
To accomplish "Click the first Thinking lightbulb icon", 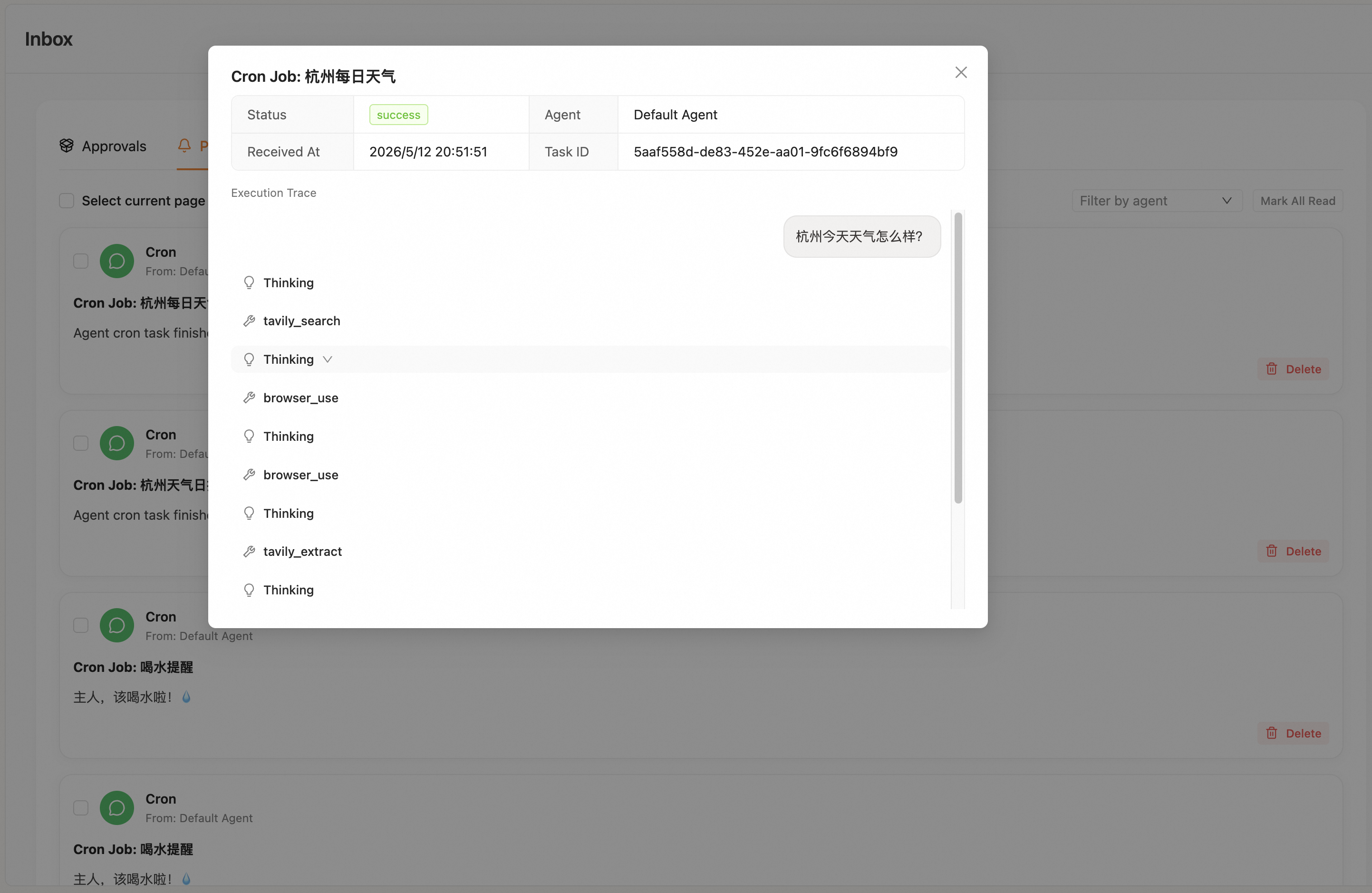I will (249, 282).
